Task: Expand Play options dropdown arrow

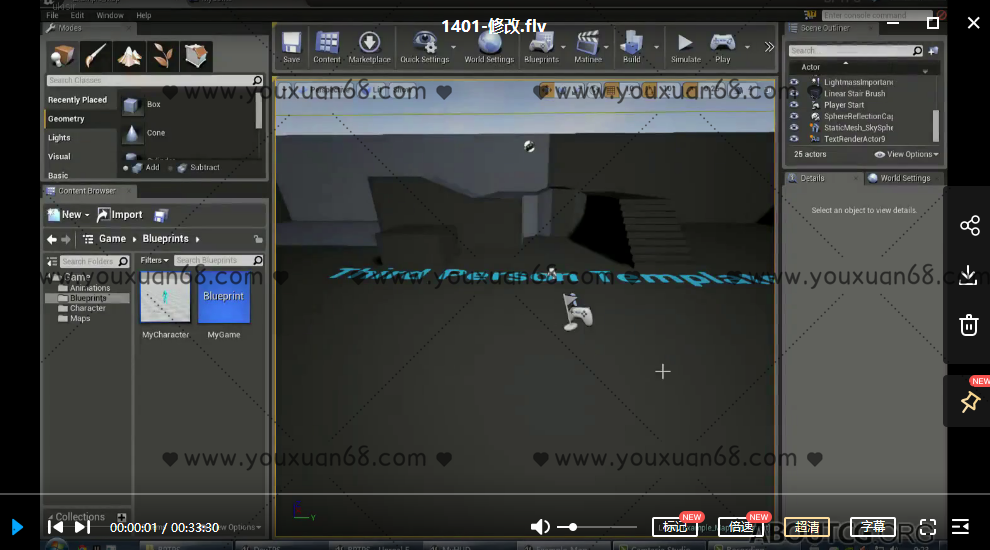Action: [x=747, y=47]
